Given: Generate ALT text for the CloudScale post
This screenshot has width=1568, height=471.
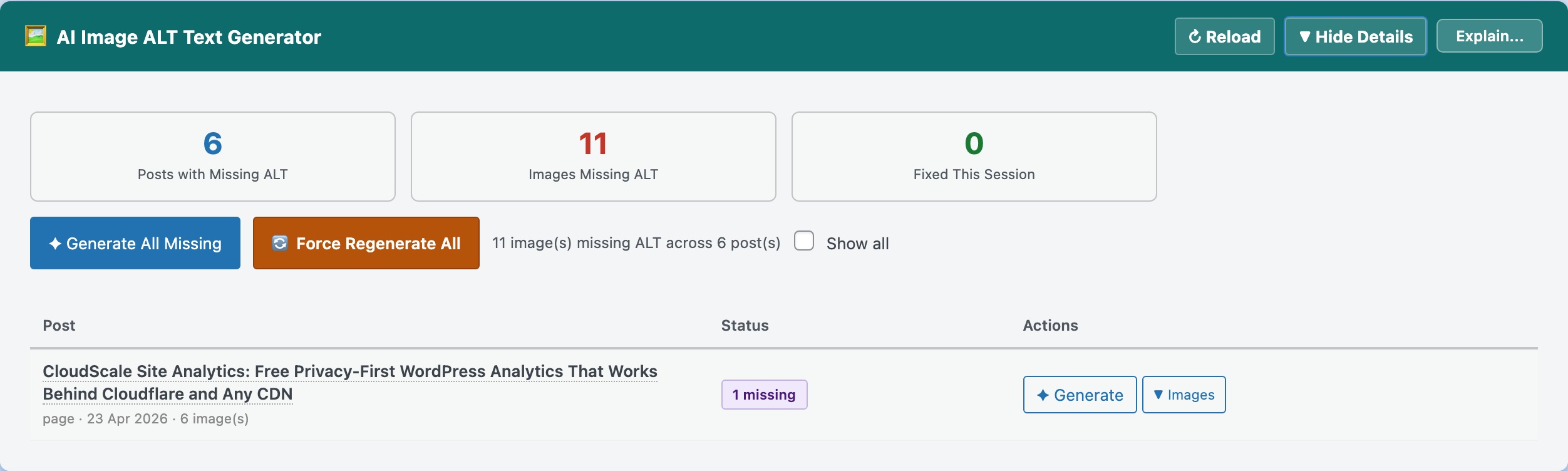Looking at the screenshot, I should coord(1080,395).
